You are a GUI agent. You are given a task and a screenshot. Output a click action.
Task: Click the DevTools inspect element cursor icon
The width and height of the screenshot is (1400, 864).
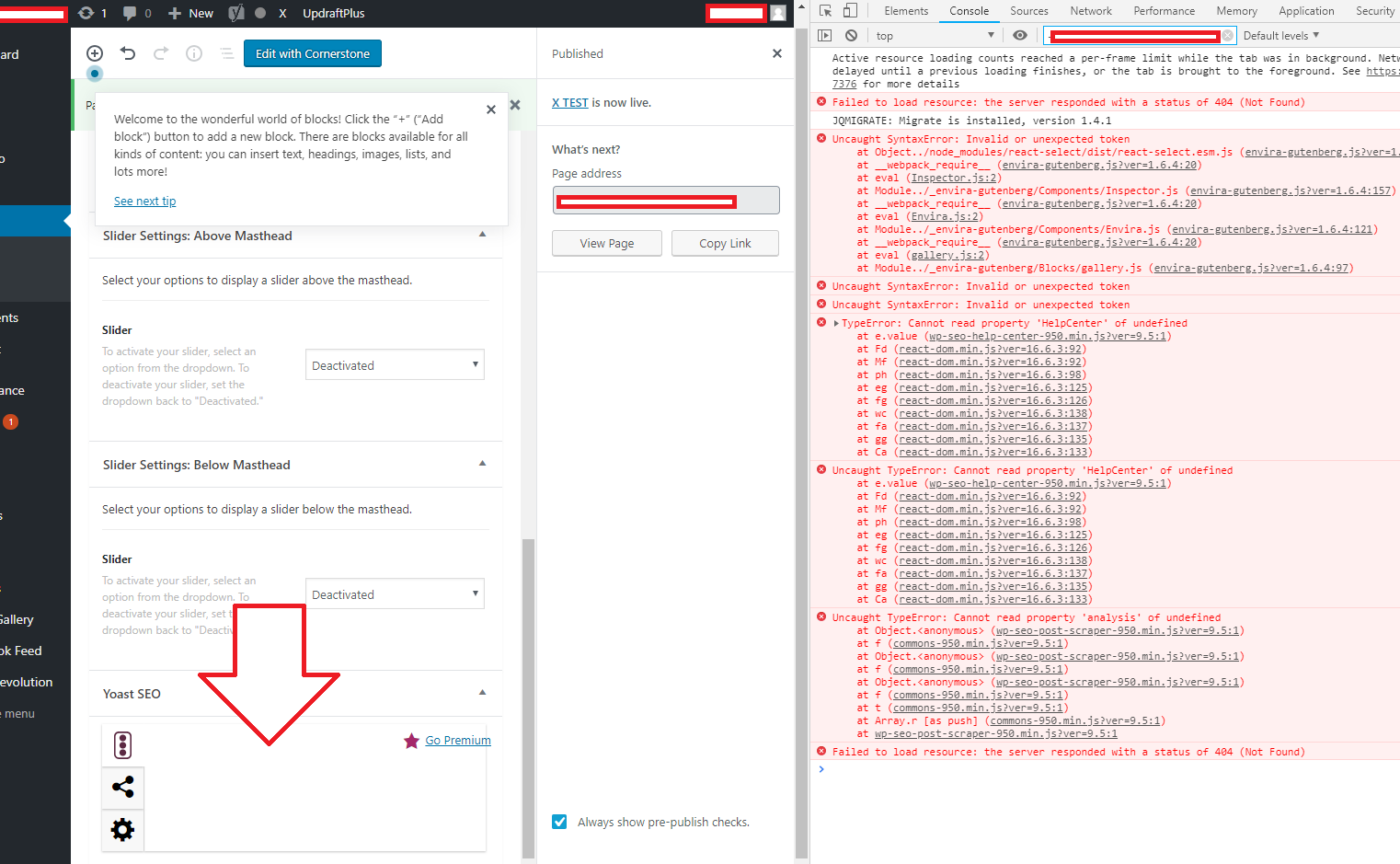tap(825, 11)
